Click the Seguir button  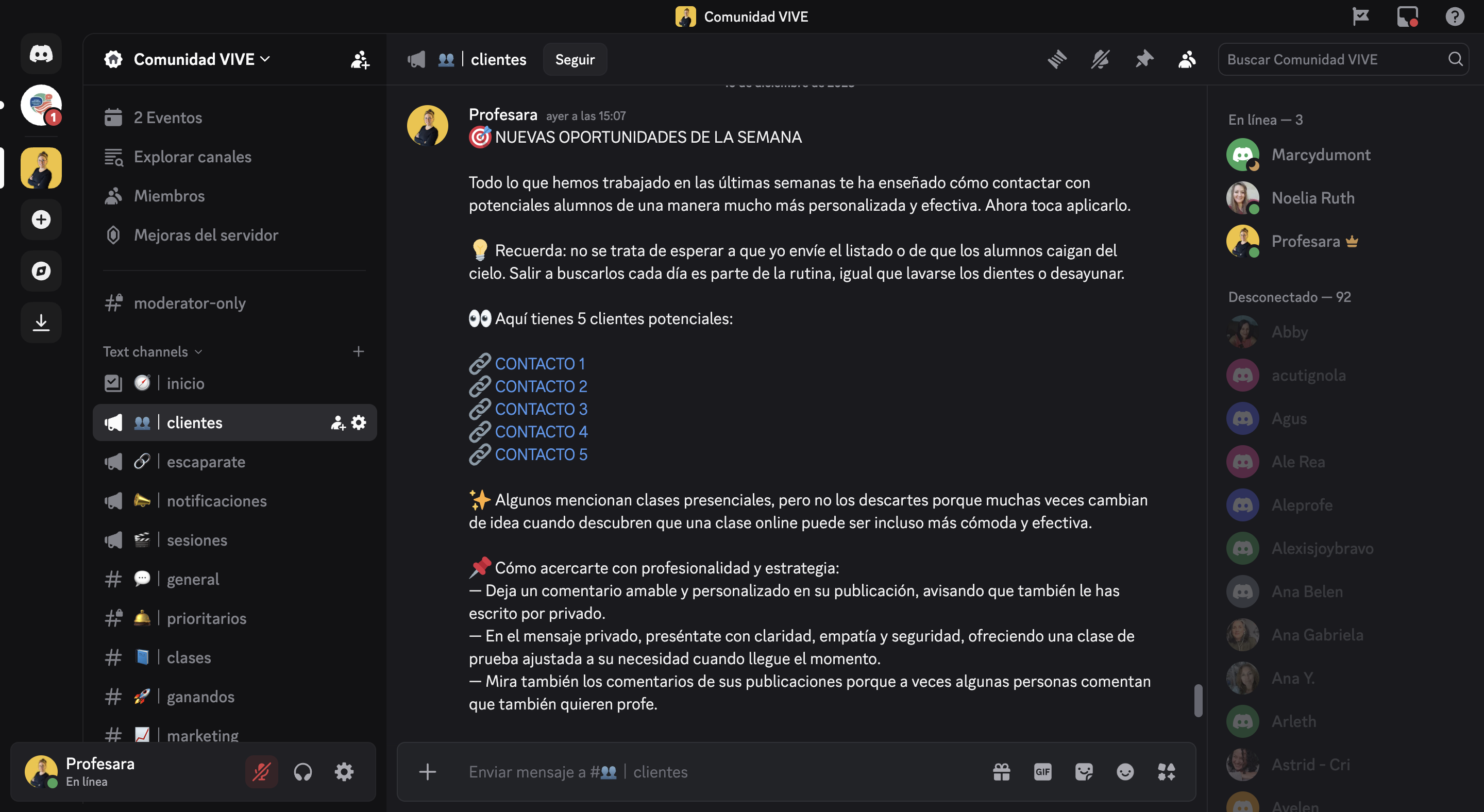tap(575, 59)
